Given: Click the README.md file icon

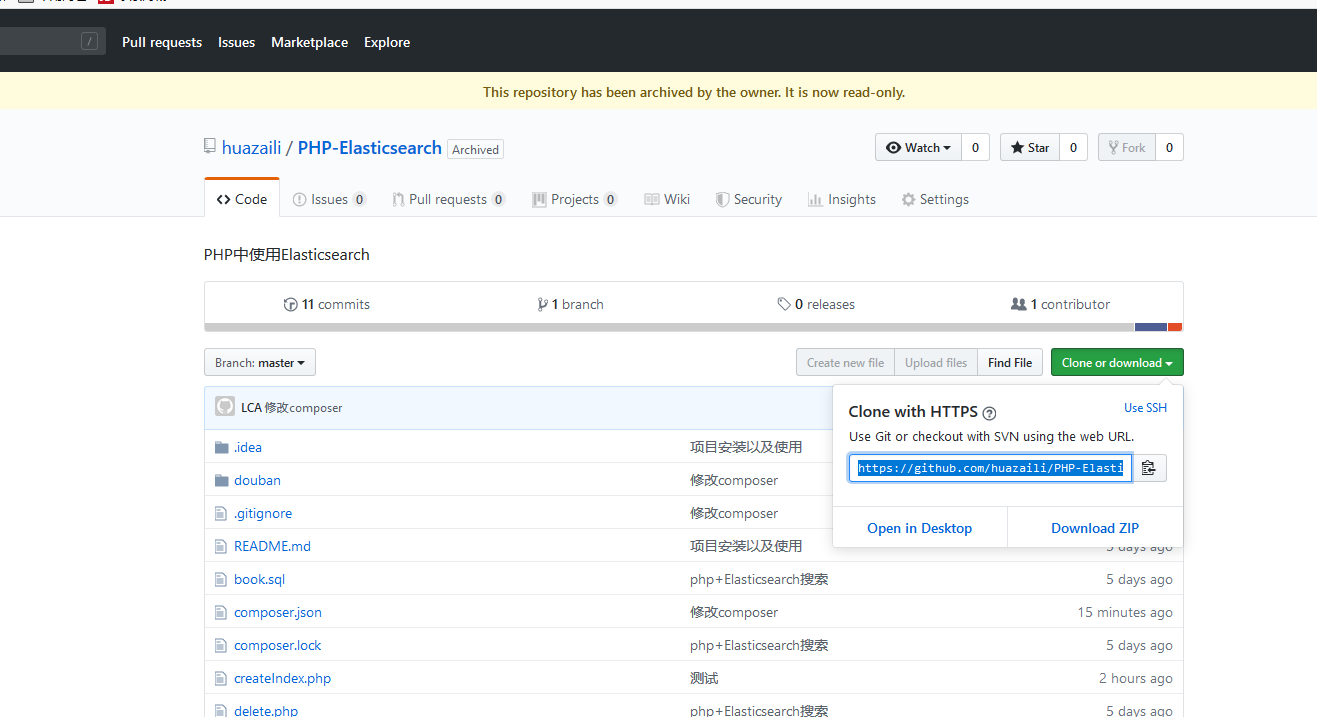Looking at the screenshot, I should coord(221,546).
